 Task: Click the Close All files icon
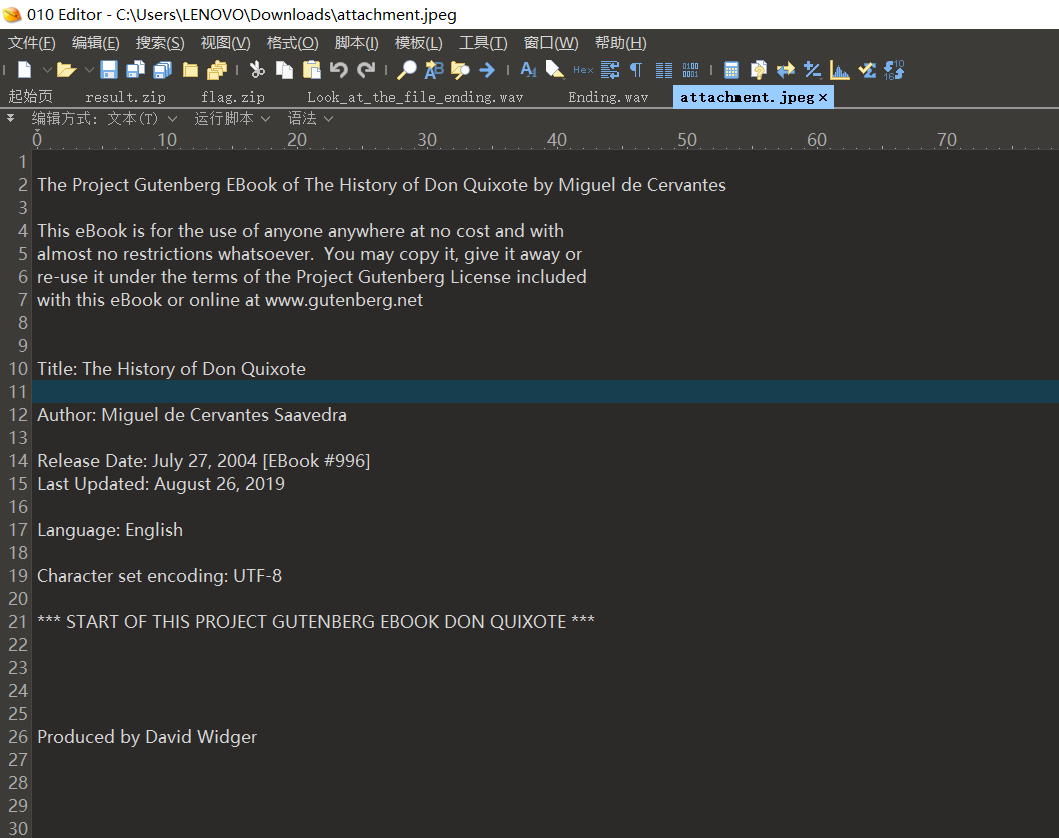coord(217,70)
